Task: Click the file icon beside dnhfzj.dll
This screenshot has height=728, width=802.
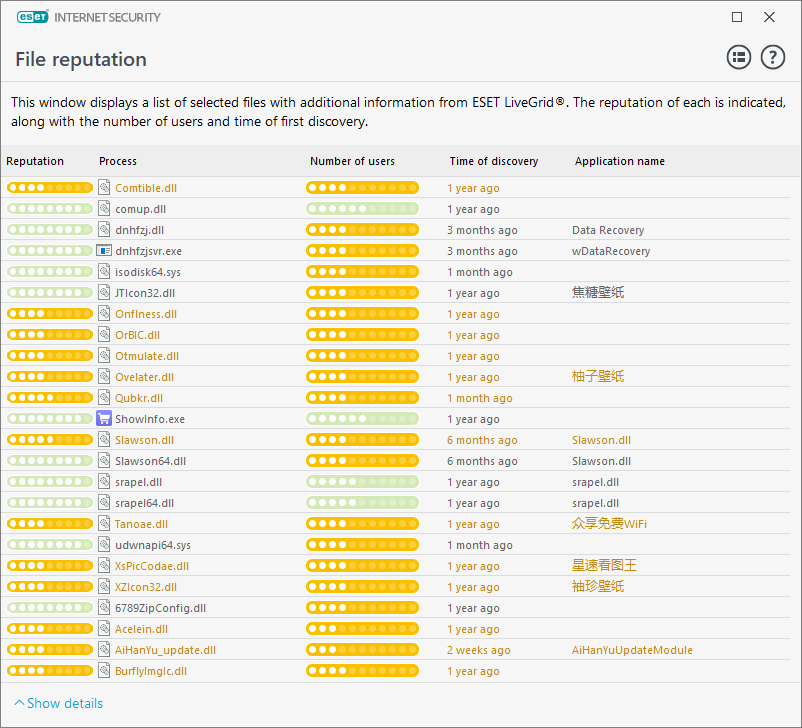Action: tap(104, 229)
